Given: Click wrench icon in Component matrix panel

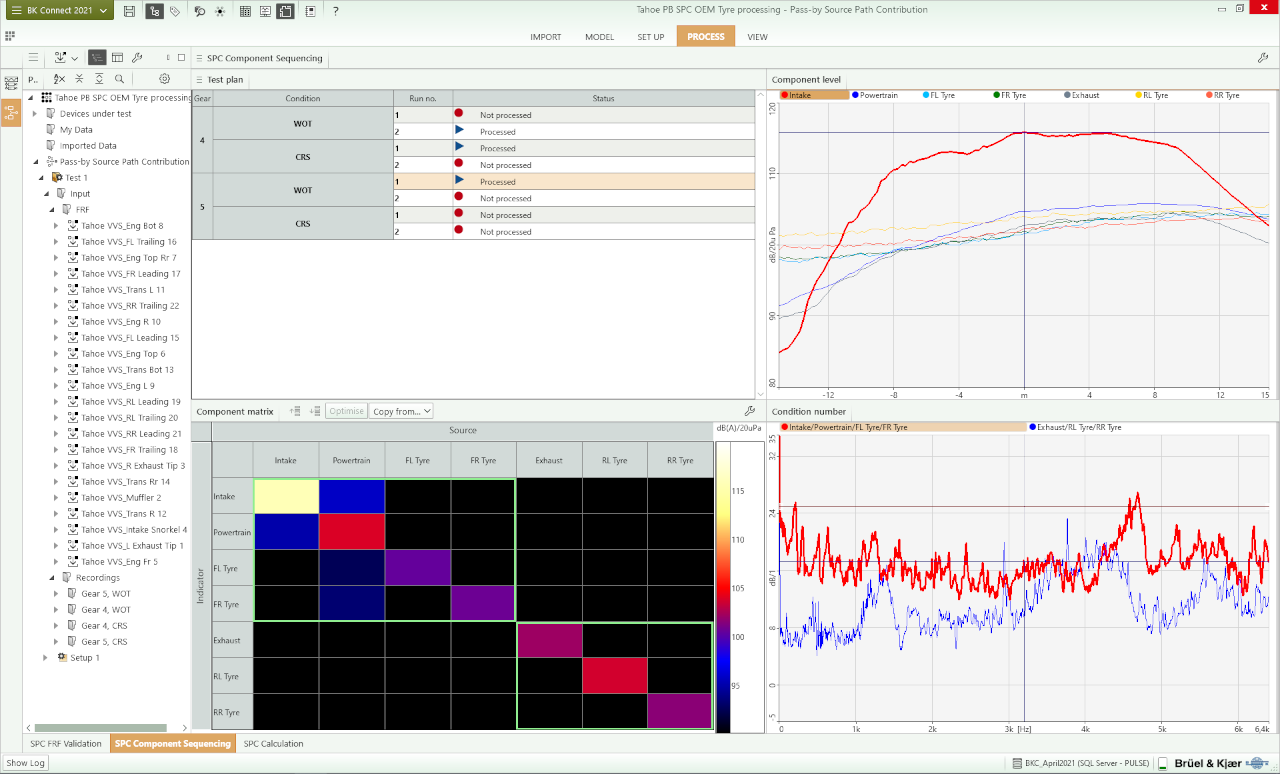Looking at the screenshot, I should coord(750,411).
